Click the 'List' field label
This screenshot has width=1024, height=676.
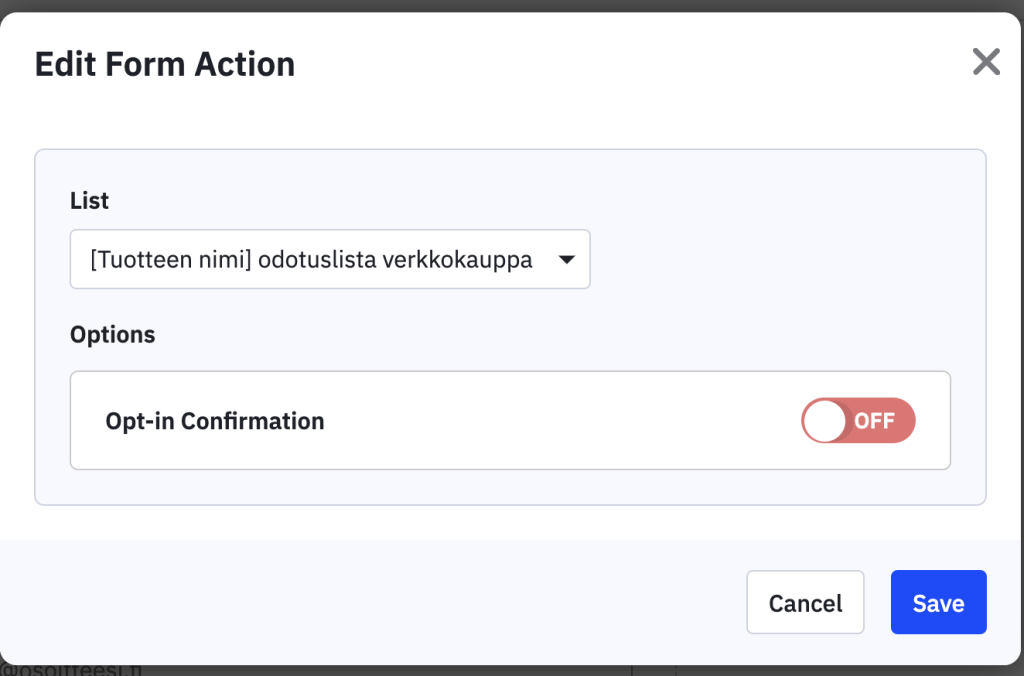[x=89, y=201]
